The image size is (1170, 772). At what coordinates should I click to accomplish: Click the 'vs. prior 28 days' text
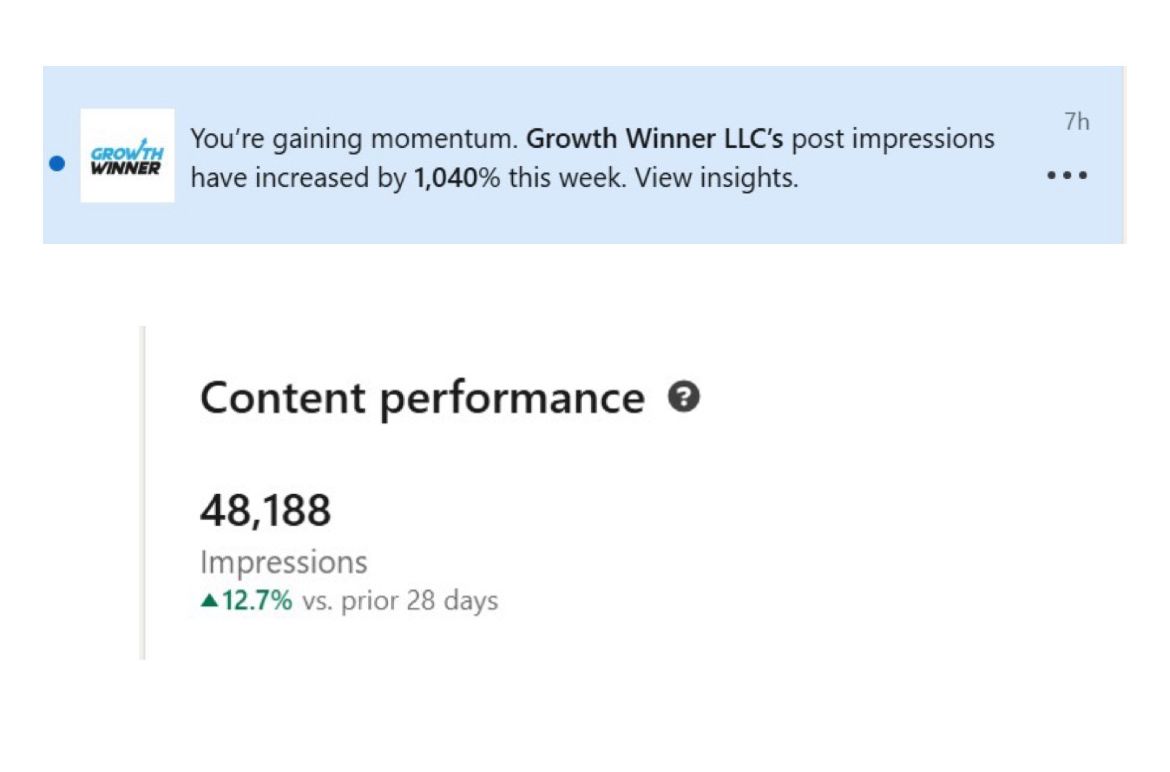[x=399, y=601]
